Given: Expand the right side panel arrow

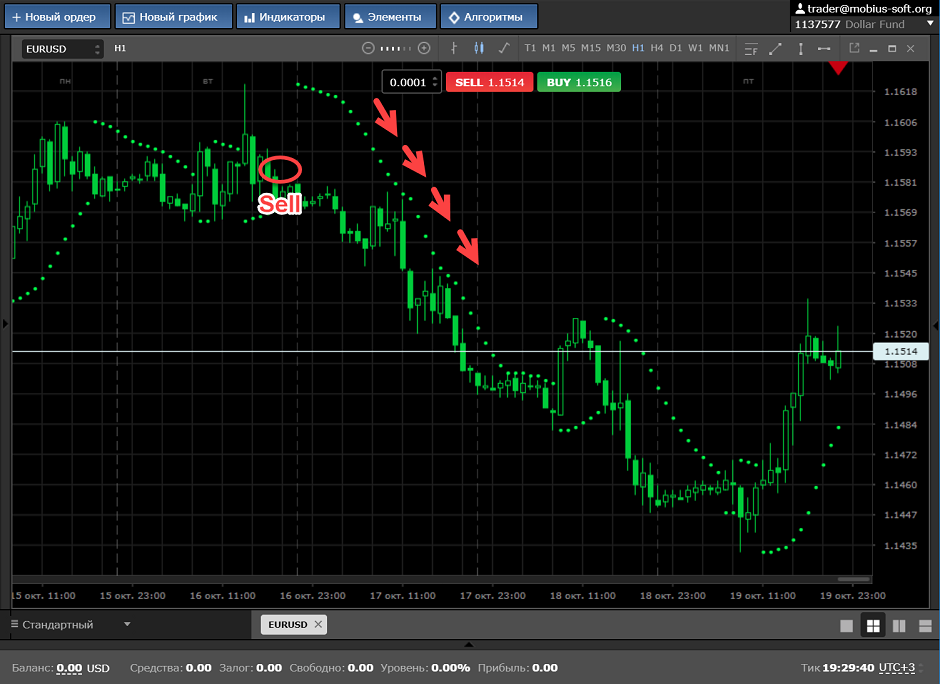Looking at the screenshot, I should [935, 326].
